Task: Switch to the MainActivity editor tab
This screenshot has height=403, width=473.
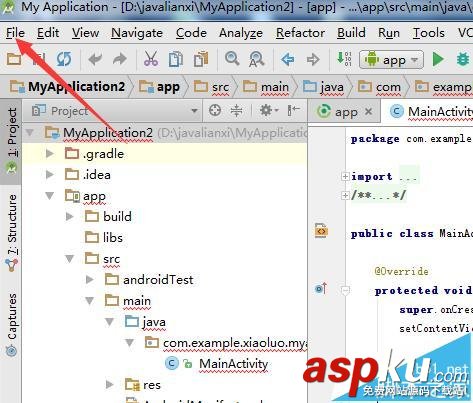Action: coord(431,112)
